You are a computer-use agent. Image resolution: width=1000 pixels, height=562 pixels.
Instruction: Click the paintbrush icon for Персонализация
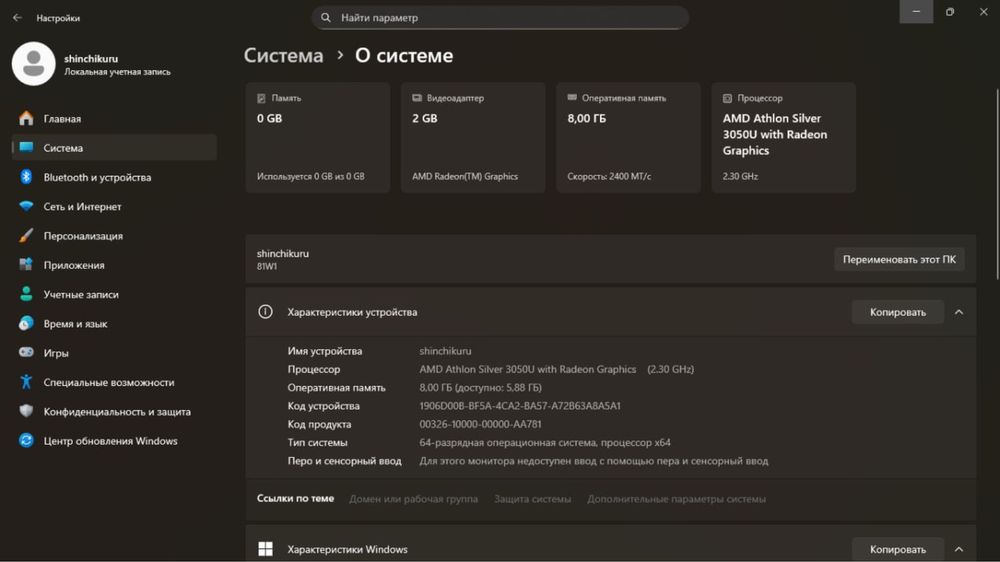pyautogui.click(x=26, y=235)
